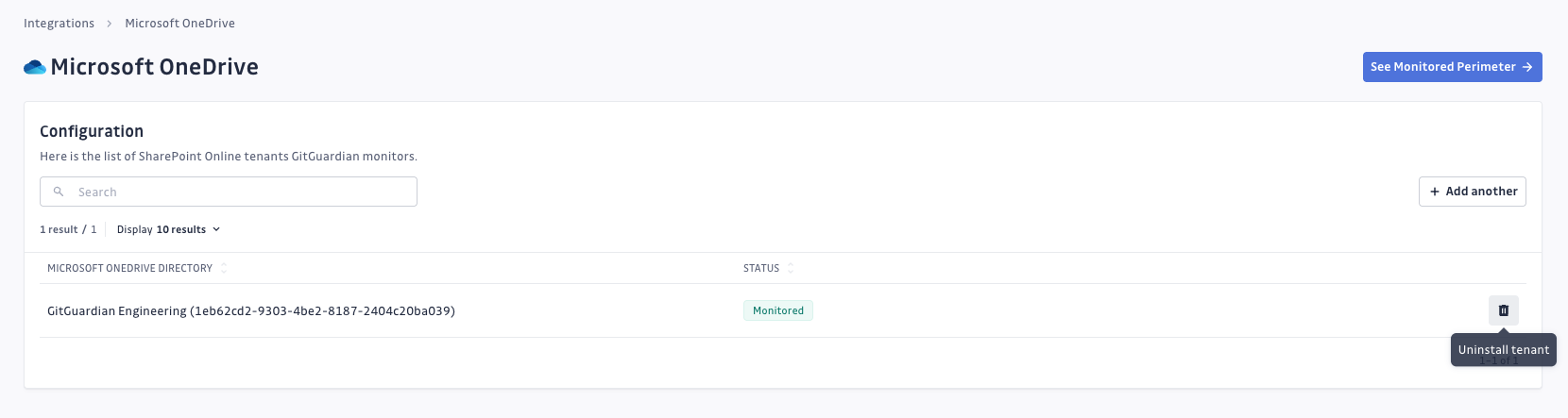Screen dimensions: 1568x418
Task: Click the Uninstall tenant tooltip
Action: coord(1503,349)
